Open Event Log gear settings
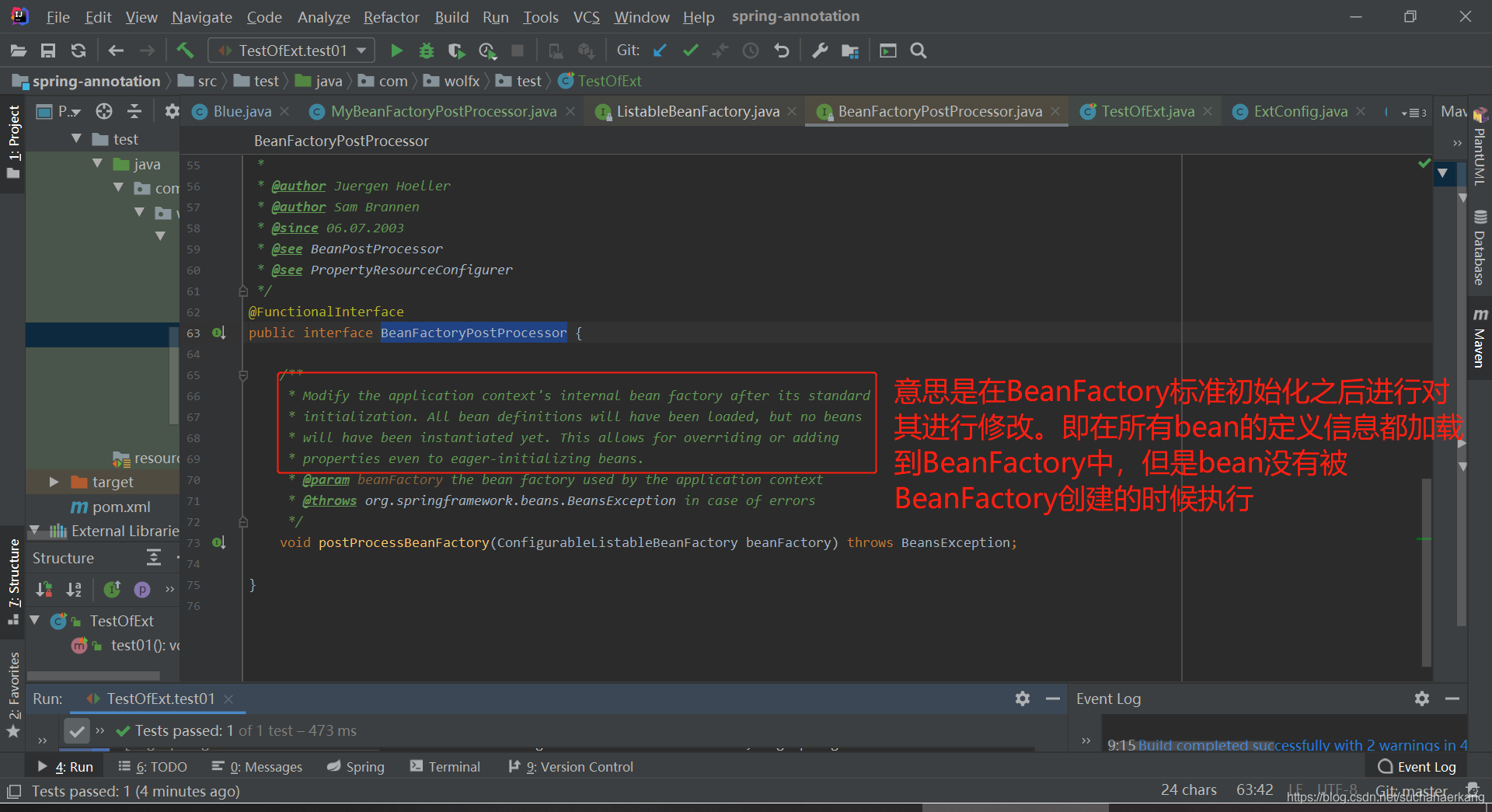Viewport: 1492px width, 812px height. click(x=1422, y=699)
